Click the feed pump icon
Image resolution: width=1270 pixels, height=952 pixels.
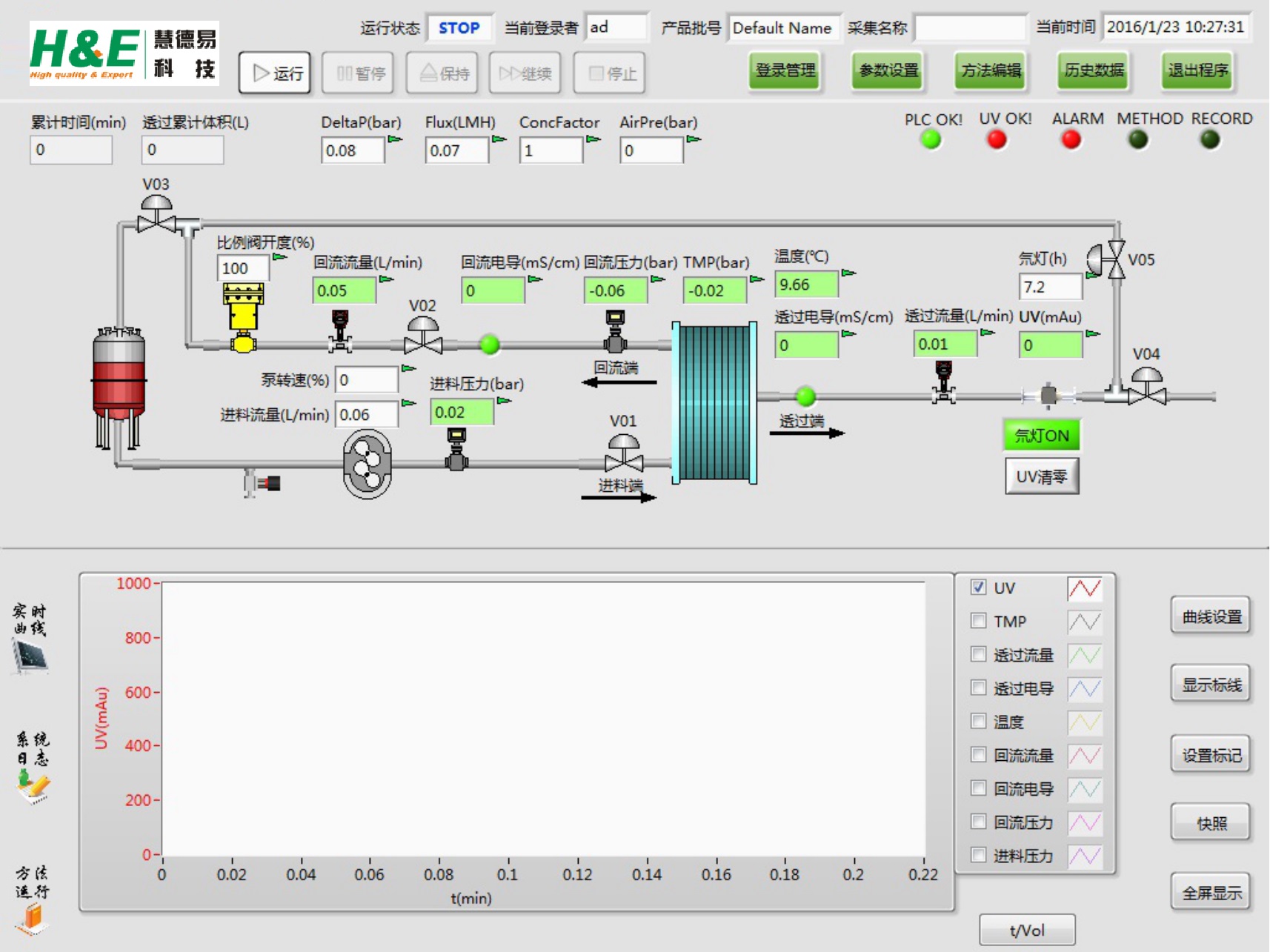click(368, 465)
